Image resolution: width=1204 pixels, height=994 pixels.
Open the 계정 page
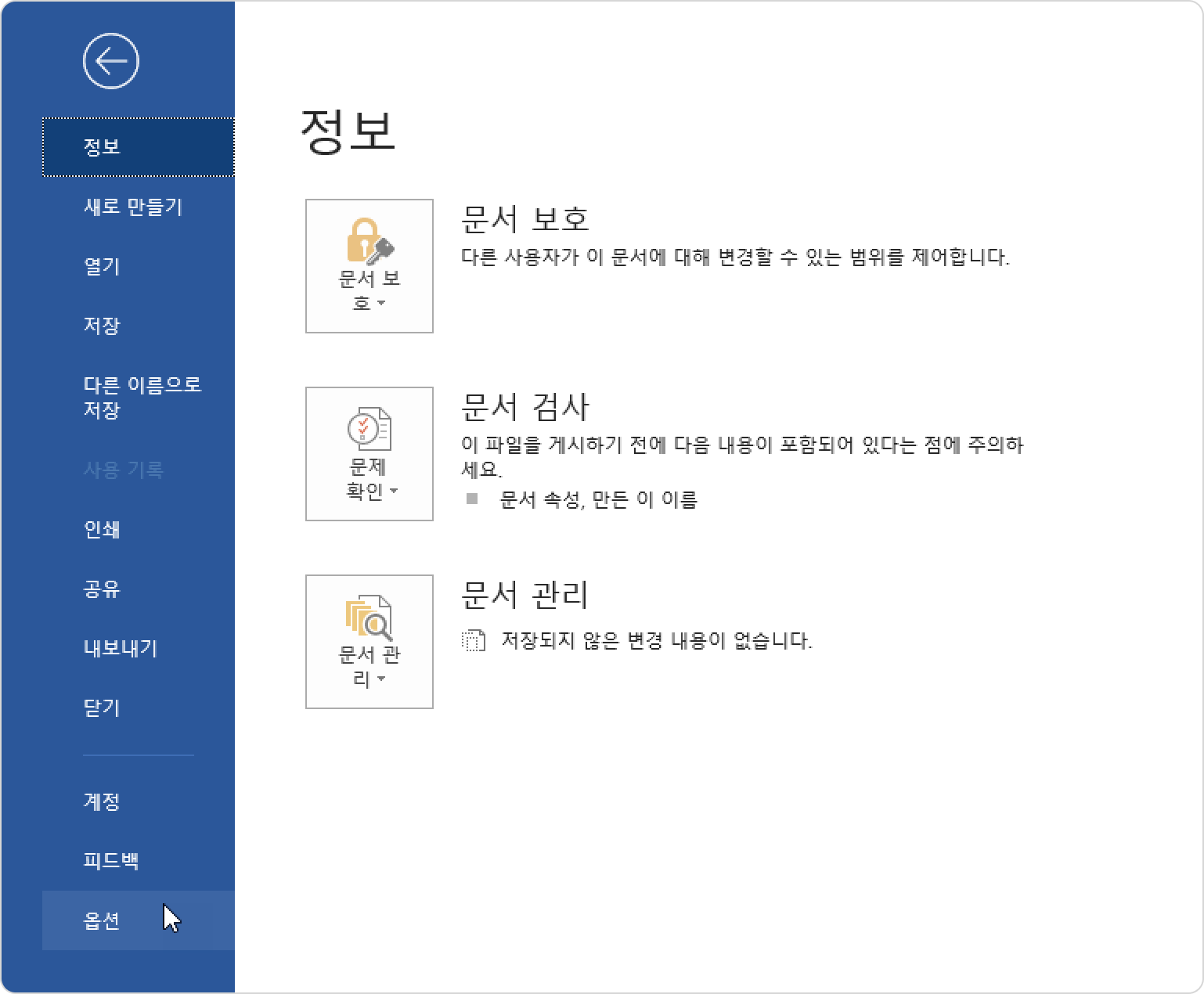[139, 801]
